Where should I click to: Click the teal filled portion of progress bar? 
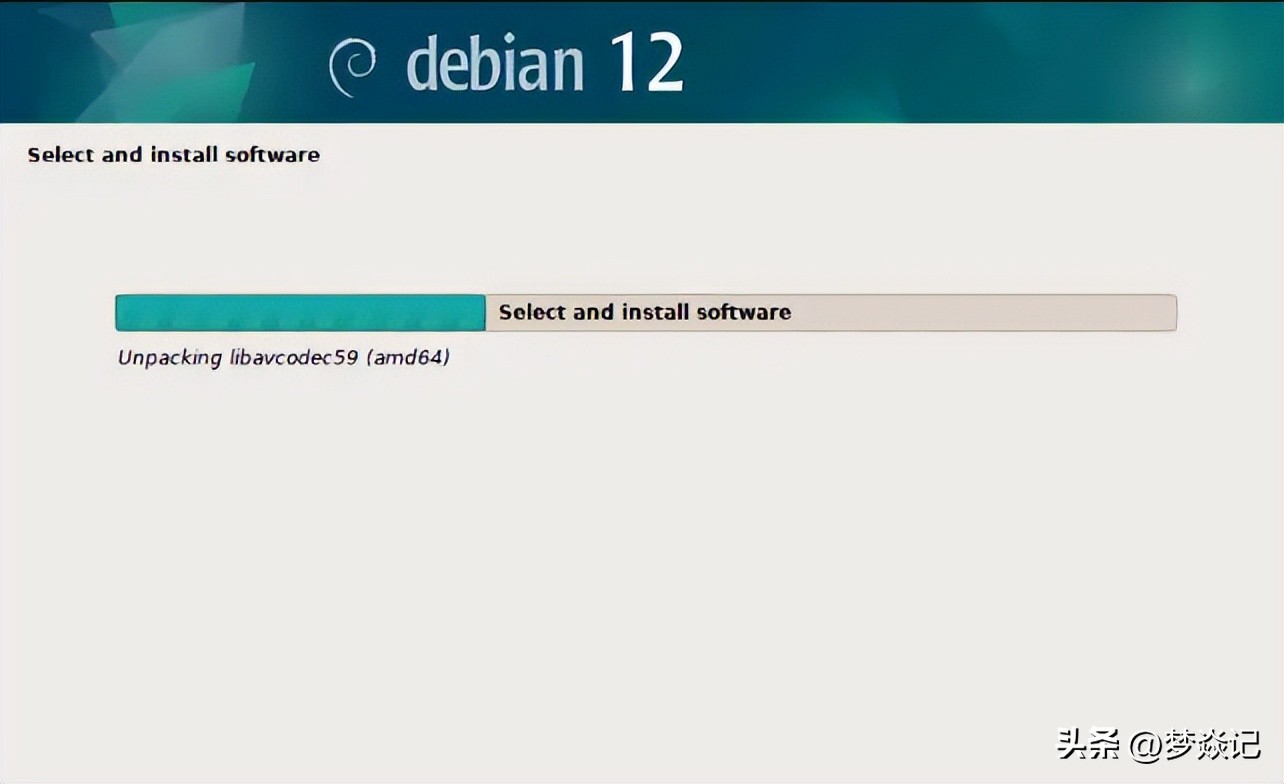[300, 312]
